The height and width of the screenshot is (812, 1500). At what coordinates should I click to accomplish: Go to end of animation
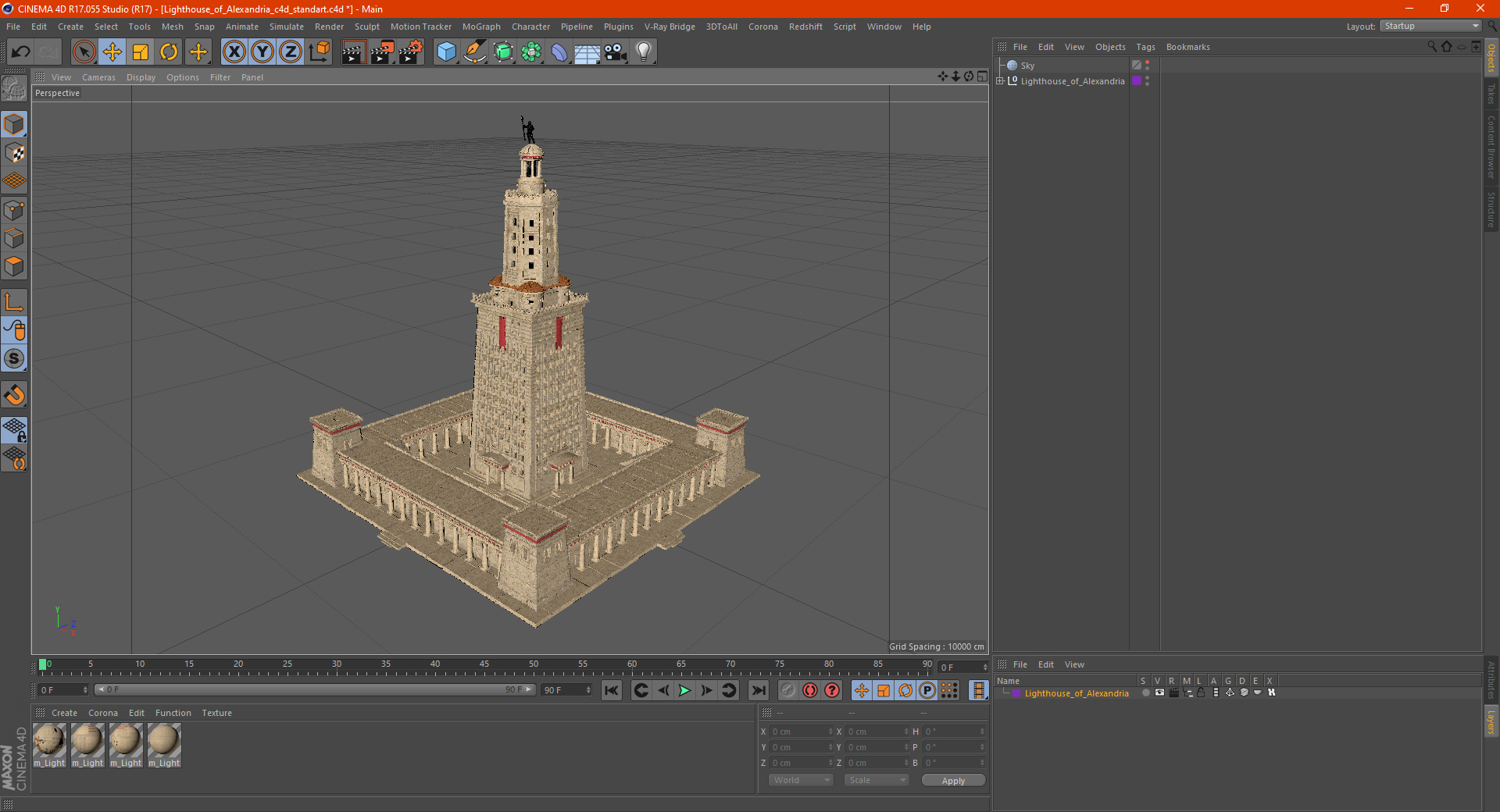click(x=758, y=690)
